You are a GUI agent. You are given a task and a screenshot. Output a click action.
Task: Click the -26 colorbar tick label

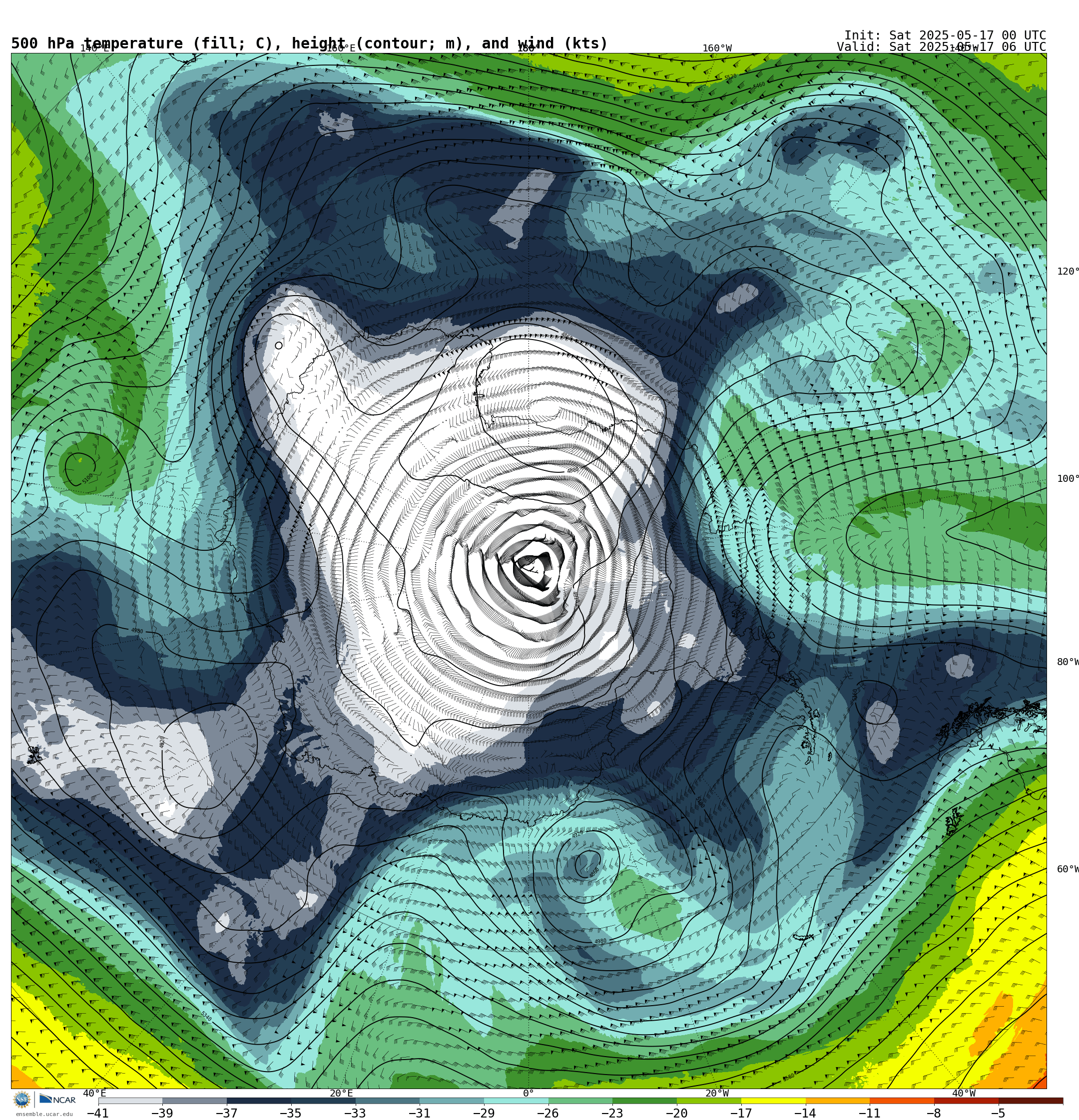(x=548, y=1113)
